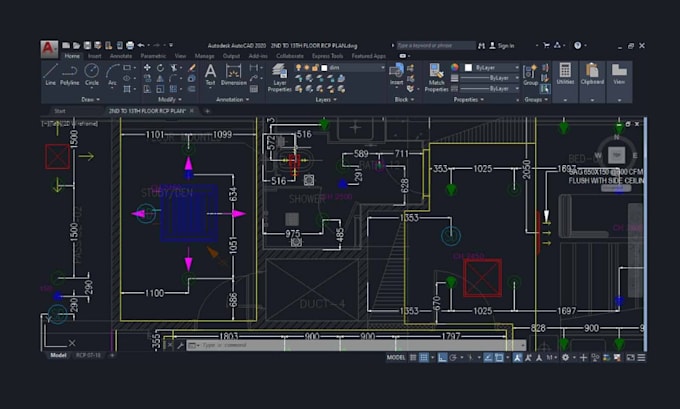Screen dimensions: 680x409
Task: Click the Undo arrow
Action: tap(141, 45)
